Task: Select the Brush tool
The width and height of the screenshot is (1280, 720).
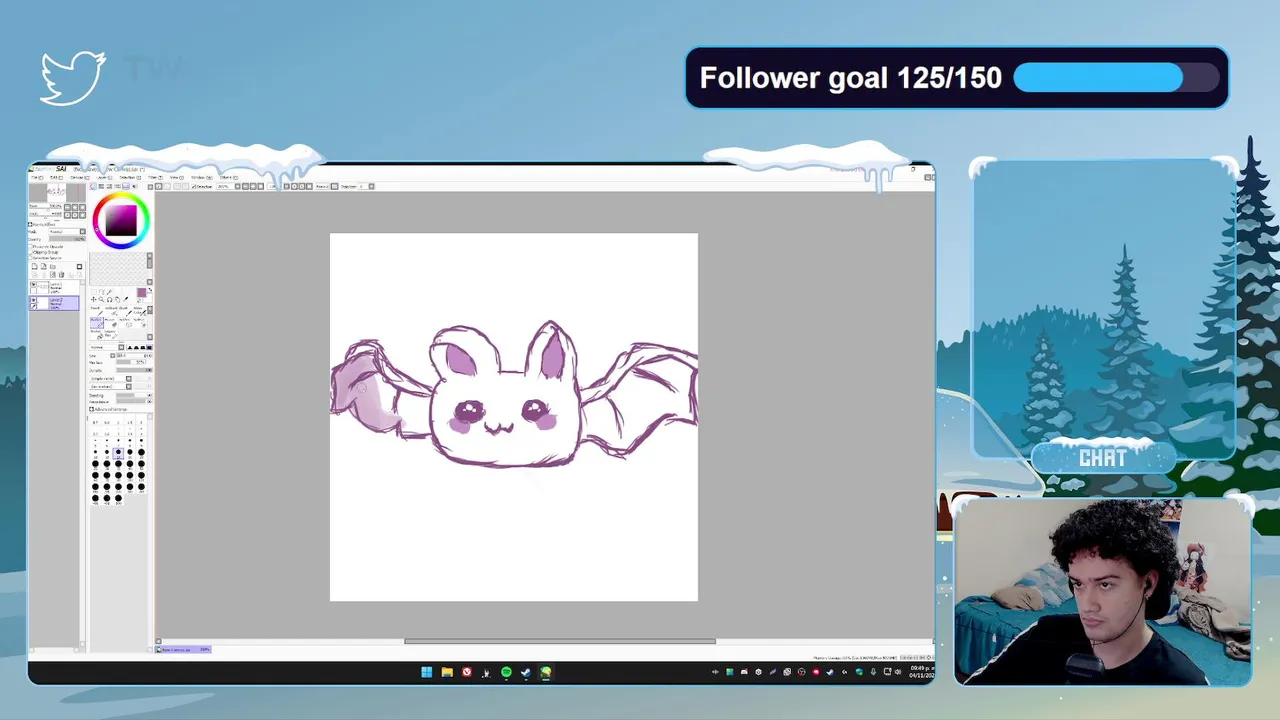Action: [x=125, y=311]
